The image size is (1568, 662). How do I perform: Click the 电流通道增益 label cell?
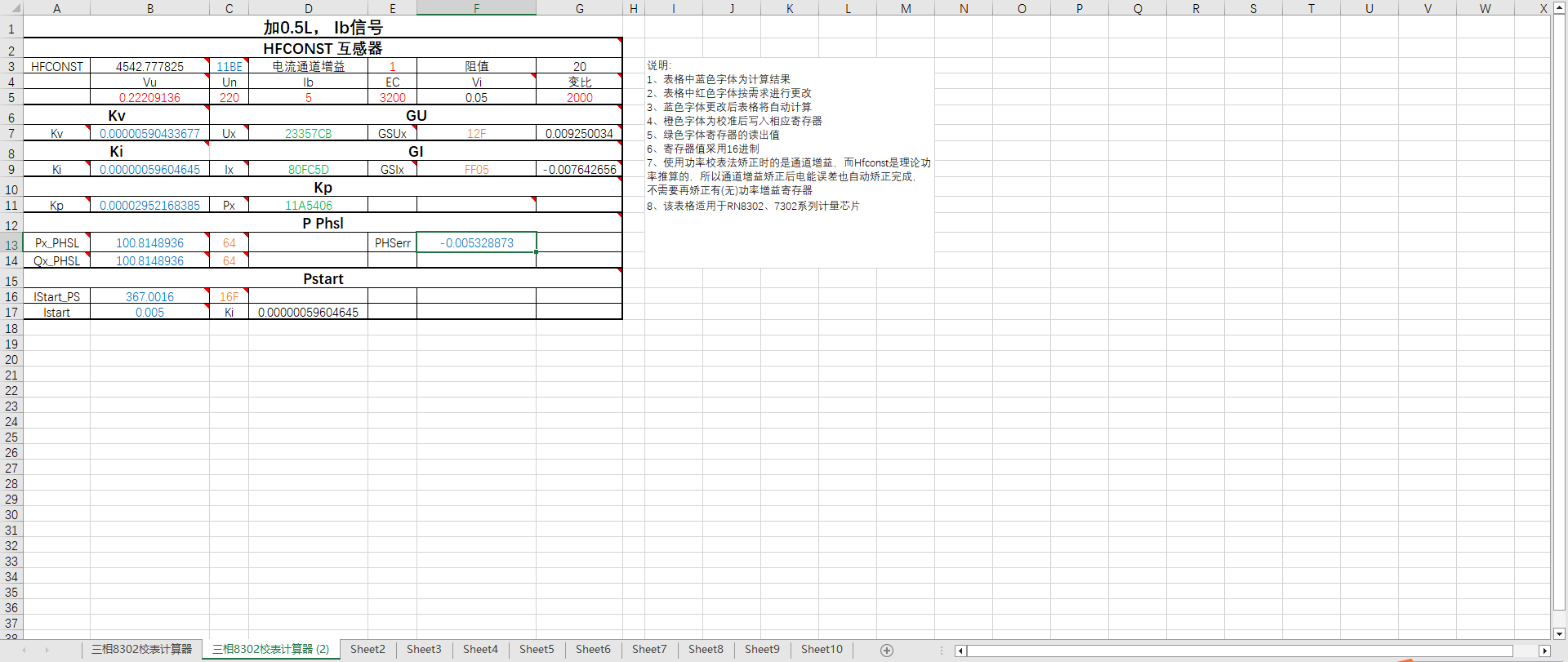[x=308, y=66]
